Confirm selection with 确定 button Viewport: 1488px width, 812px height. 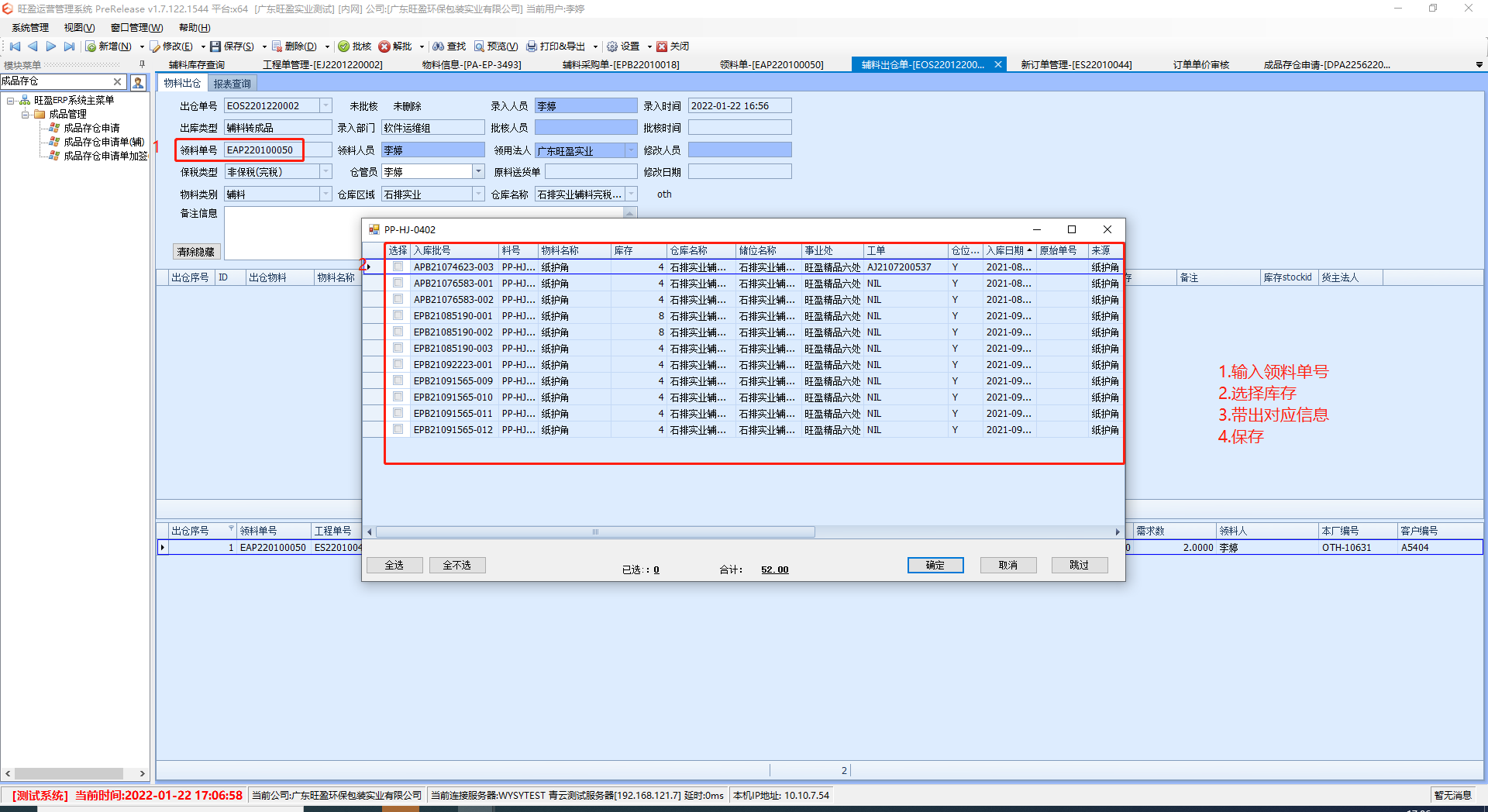pos(935,565)
